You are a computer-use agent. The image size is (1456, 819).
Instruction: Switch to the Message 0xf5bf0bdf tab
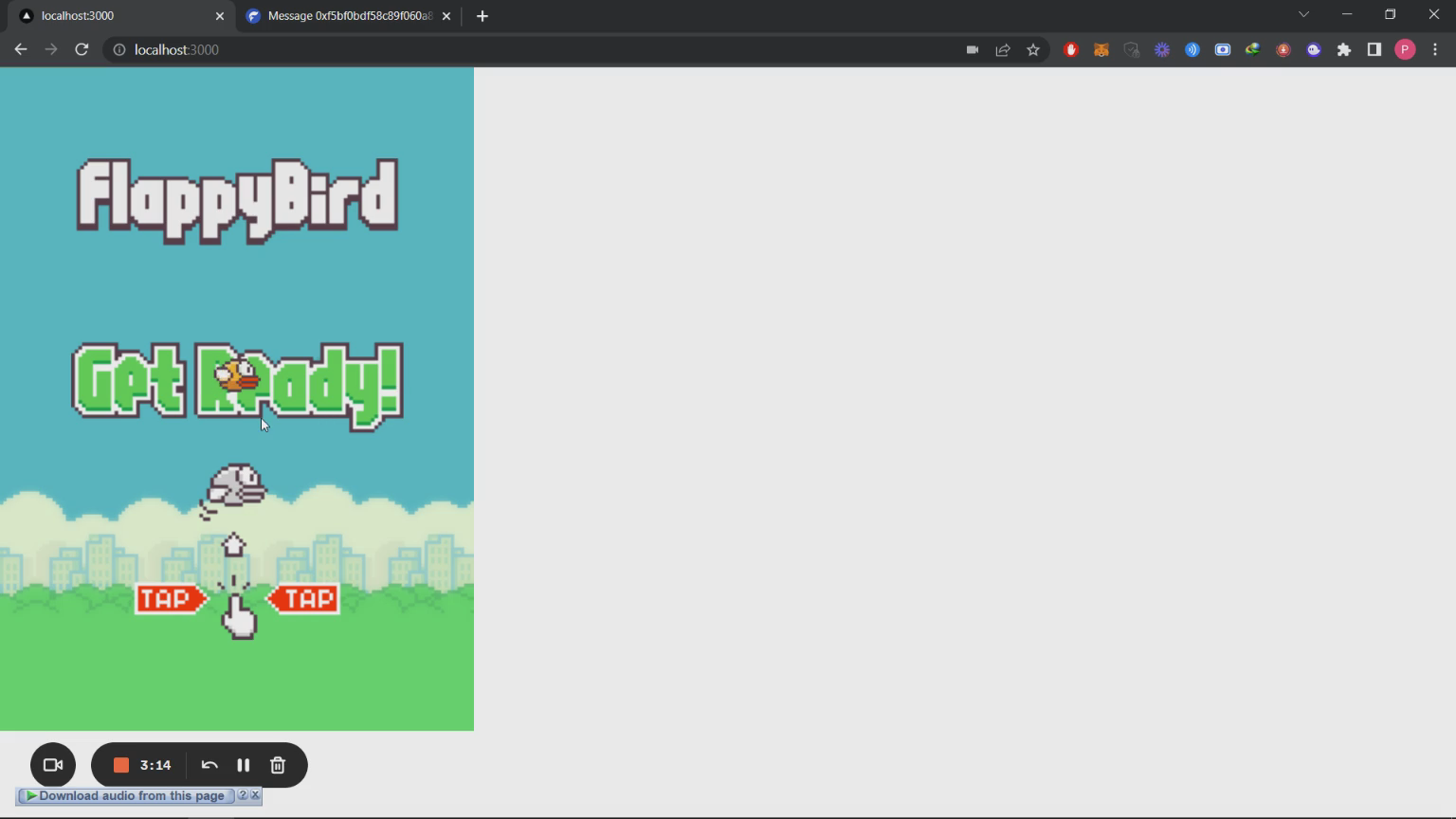pos(349,16)
